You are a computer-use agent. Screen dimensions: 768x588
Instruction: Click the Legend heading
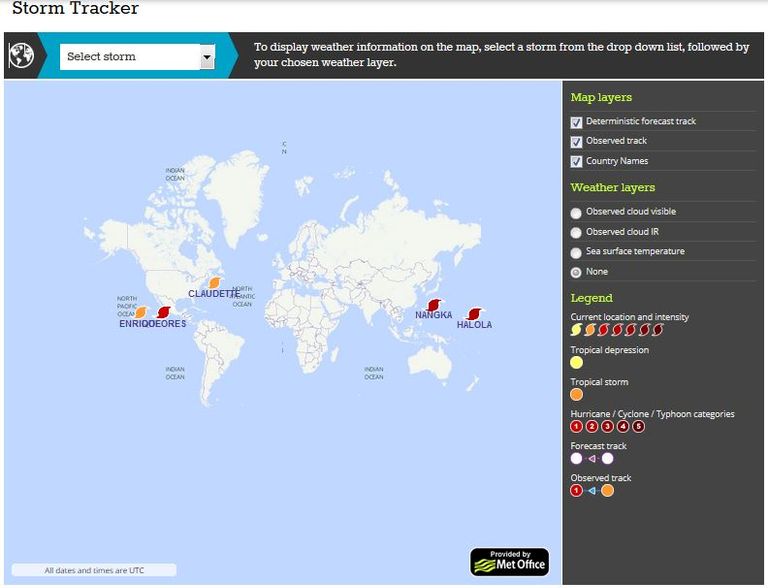tap(591, 298)
